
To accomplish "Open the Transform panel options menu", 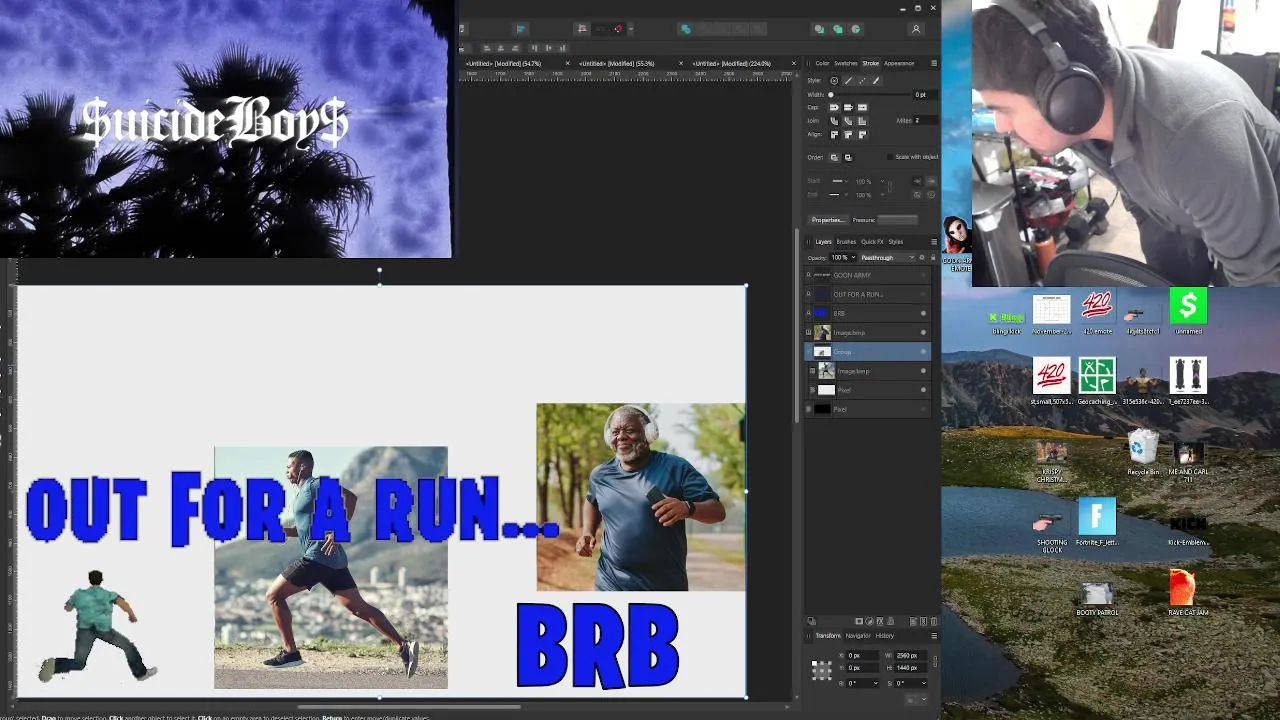I will point(934,635).
